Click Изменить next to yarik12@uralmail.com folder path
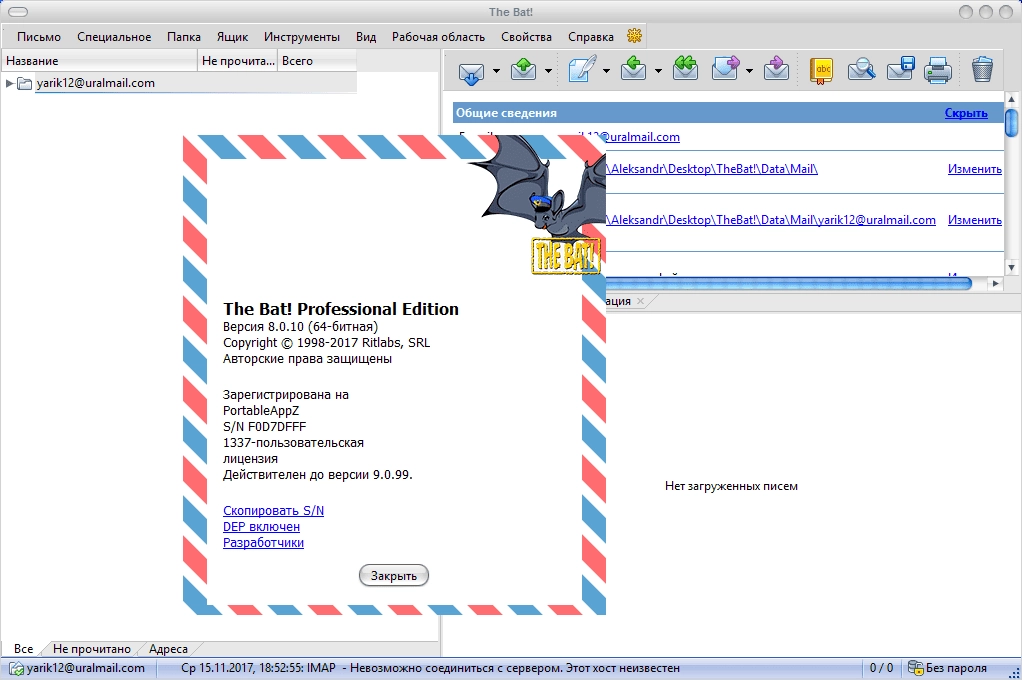This screenshot has height=680, width=1022. point(974,220)
